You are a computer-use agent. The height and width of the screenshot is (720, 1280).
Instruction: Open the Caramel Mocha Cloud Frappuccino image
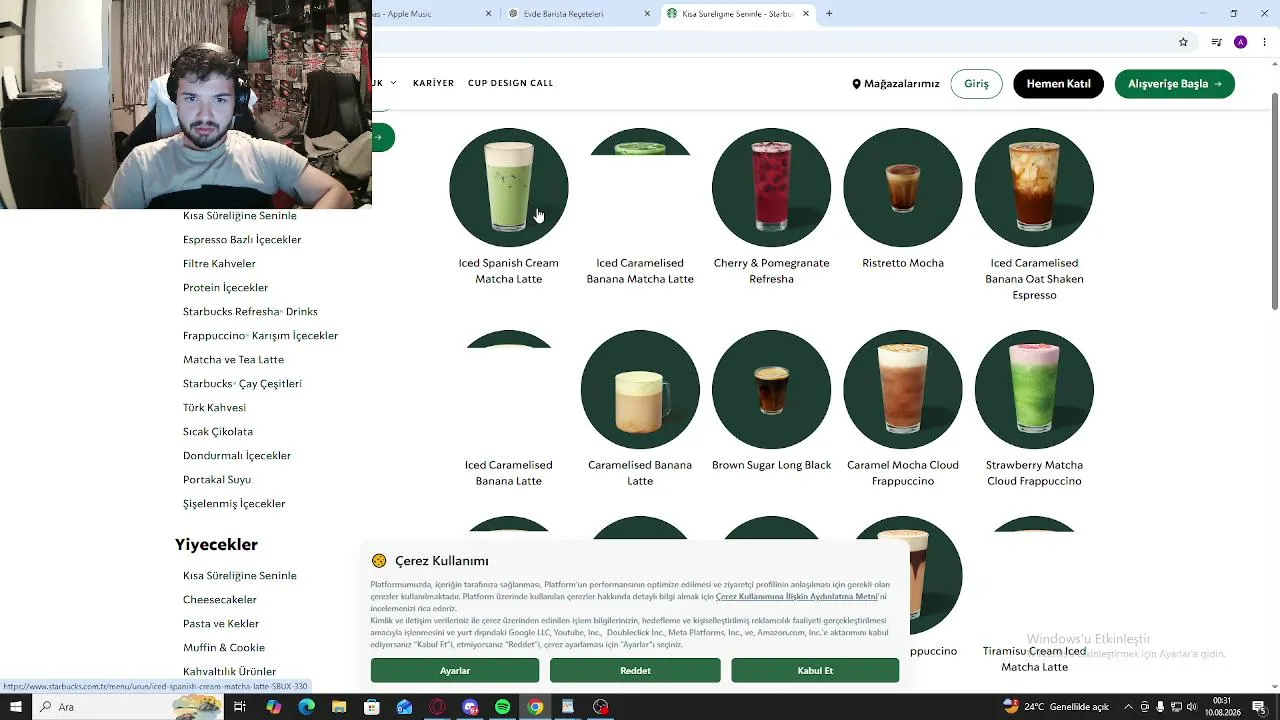coord(903,389)
